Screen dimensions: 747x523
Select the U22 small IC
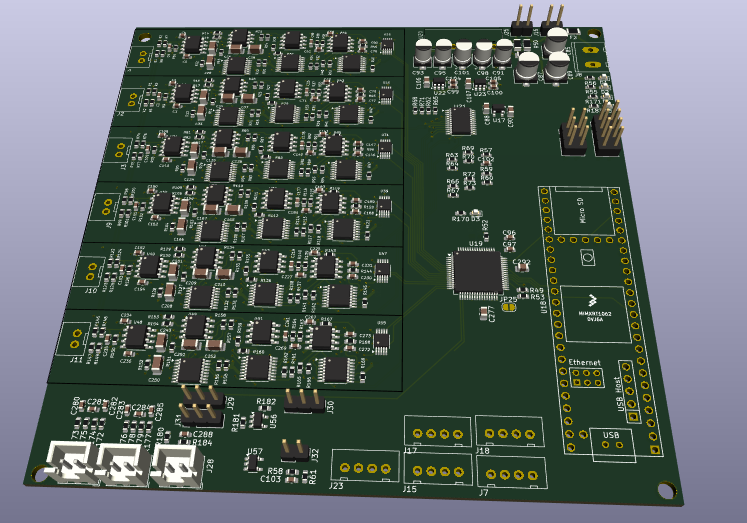(438, 85)
